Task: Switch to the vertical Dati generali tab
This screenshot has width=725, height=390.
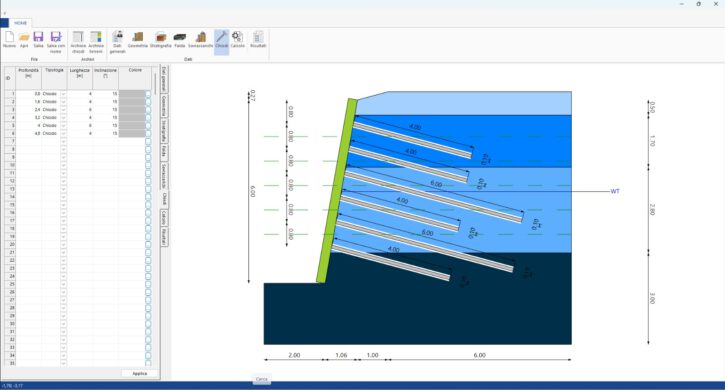Action: pyautogui.click(x=164, y=79)
